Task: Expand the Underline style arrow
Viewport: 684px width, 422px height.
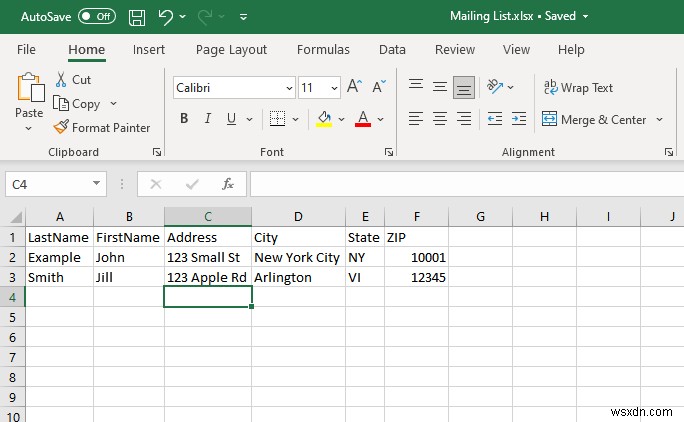Action: point(249,119)
